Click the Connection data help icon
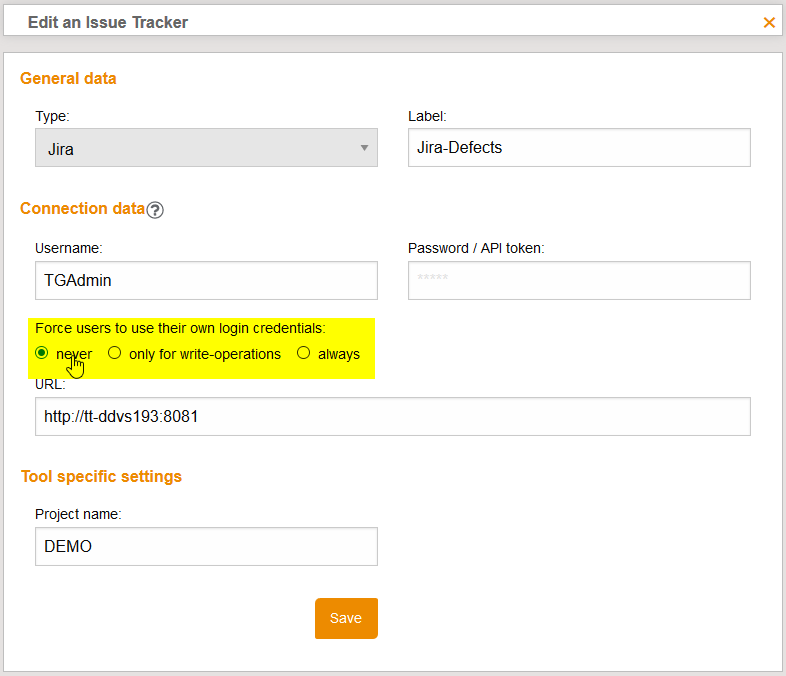This screenshot has height=676, width=786. click(155, 210)
